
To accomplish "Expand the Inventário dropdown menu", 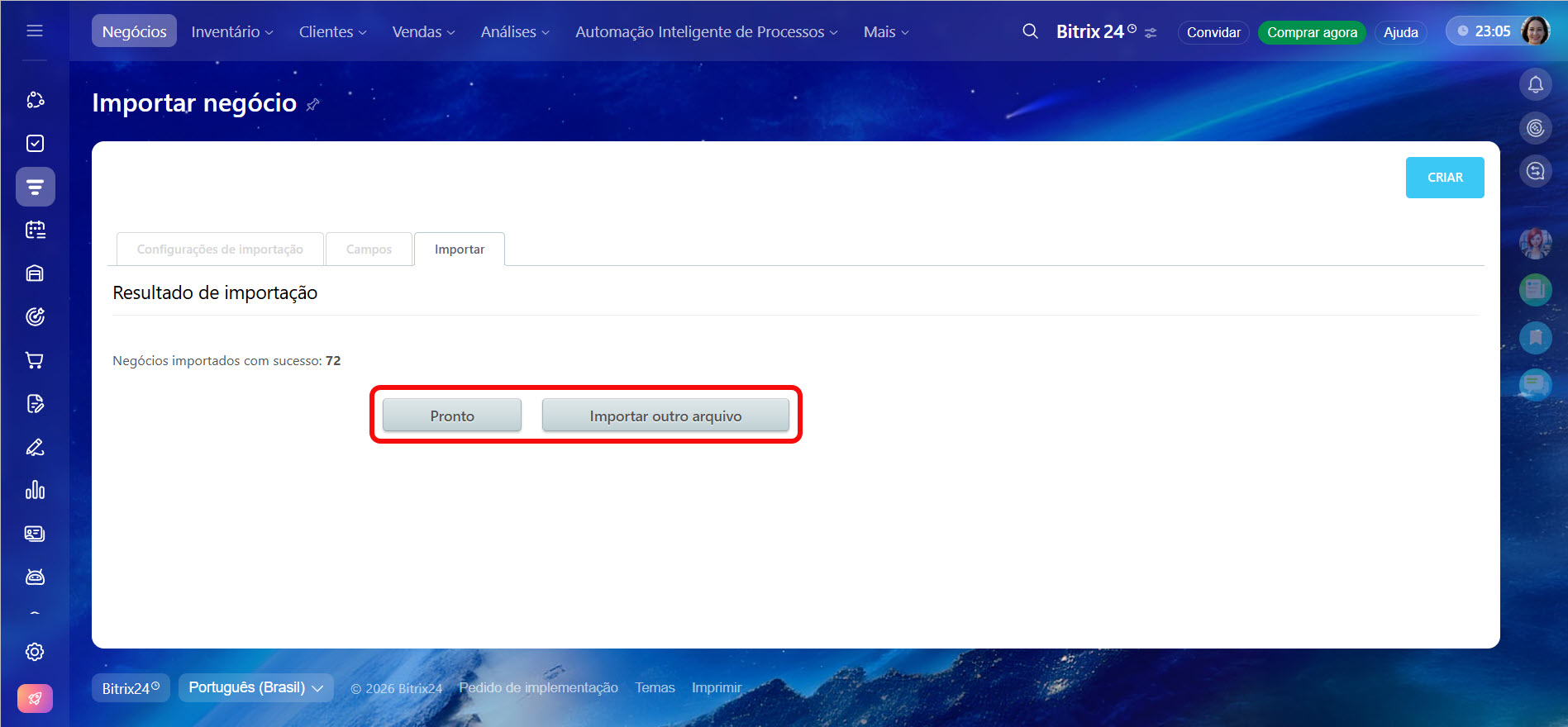I will pyautogui.click(x=231, y=31).
